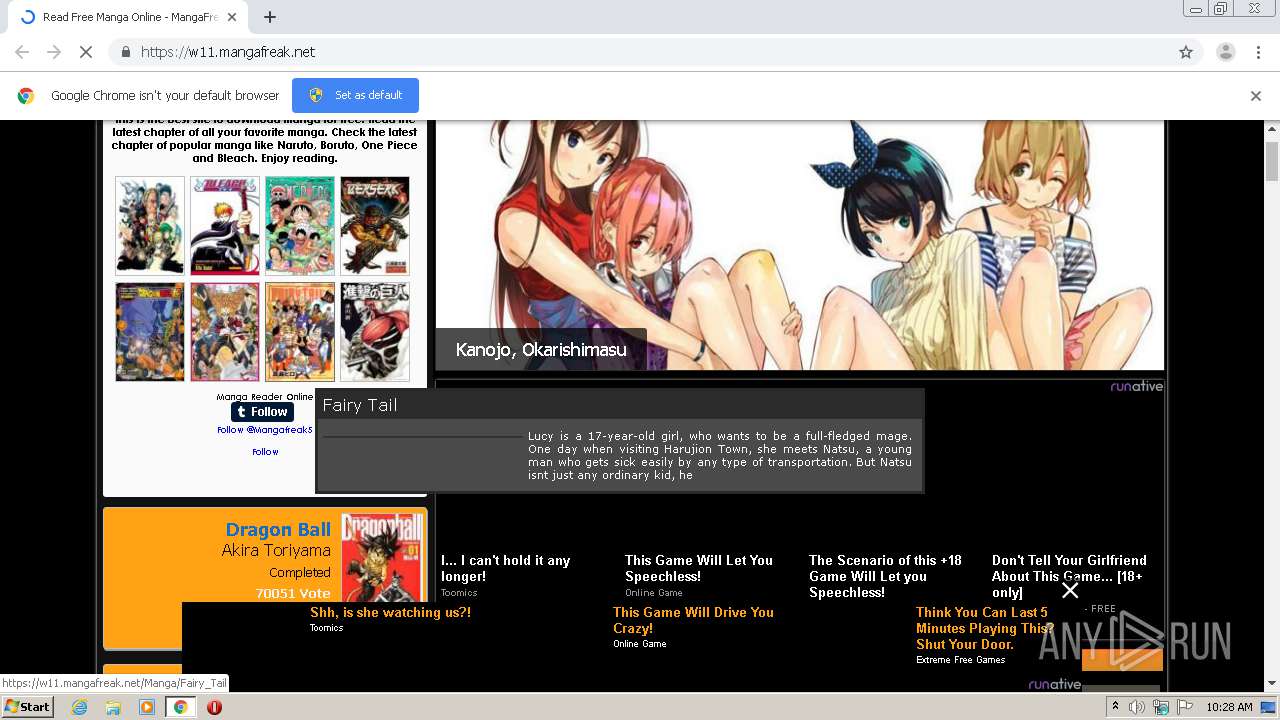Open the first manga cover in top row
This screenshot has width=1280, height=720.
[x=150, y=226]
